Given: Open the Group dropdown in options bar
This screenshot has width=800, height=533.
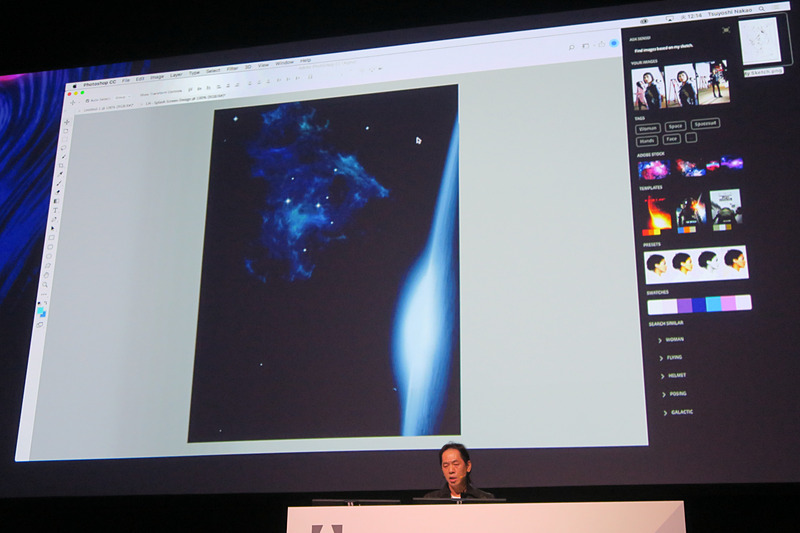Looking at the screenshot, I should click(122, 96).
